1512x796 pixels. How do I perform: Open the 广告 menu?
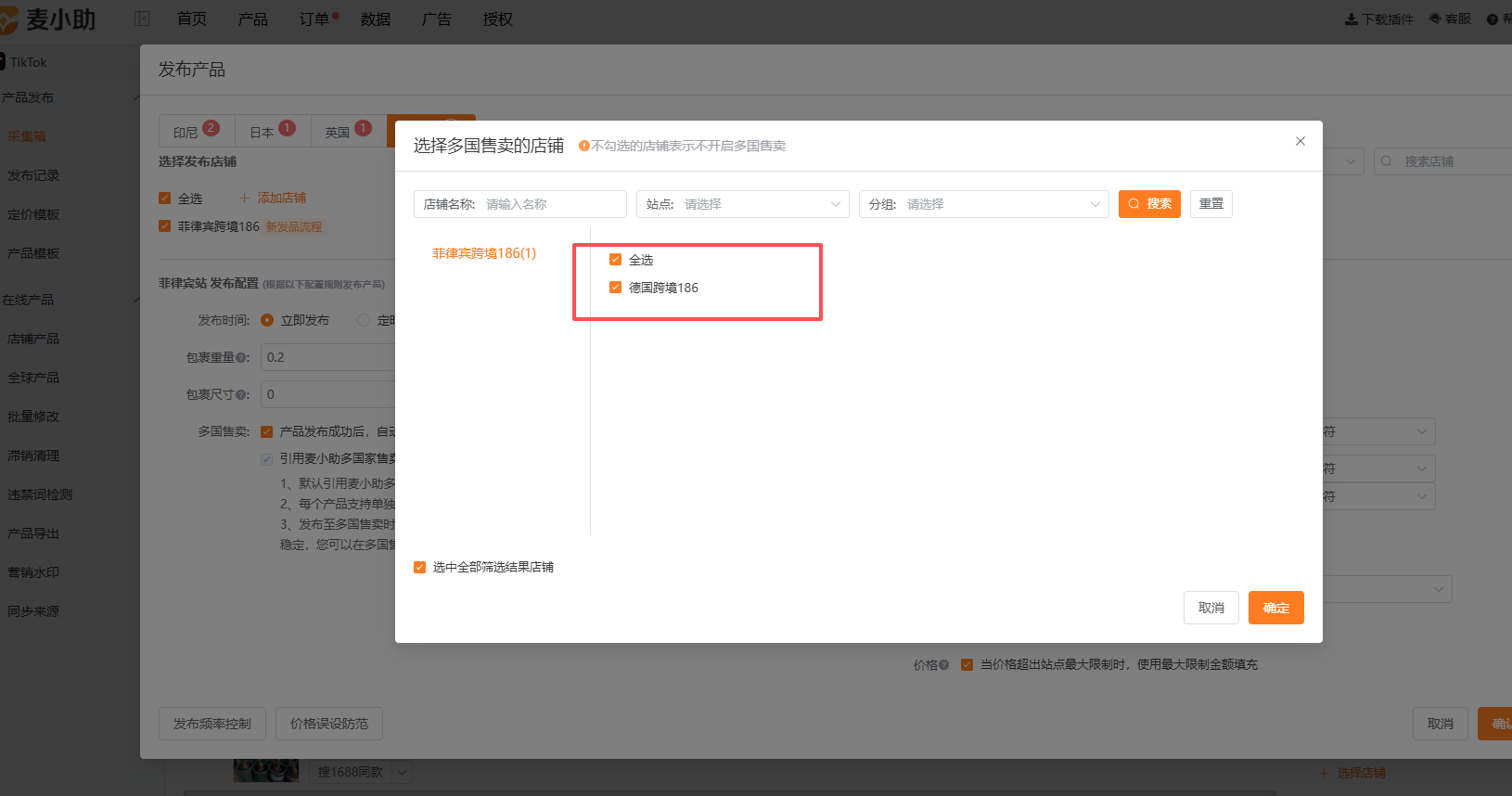pyautogui.click(x=436, y=19)
